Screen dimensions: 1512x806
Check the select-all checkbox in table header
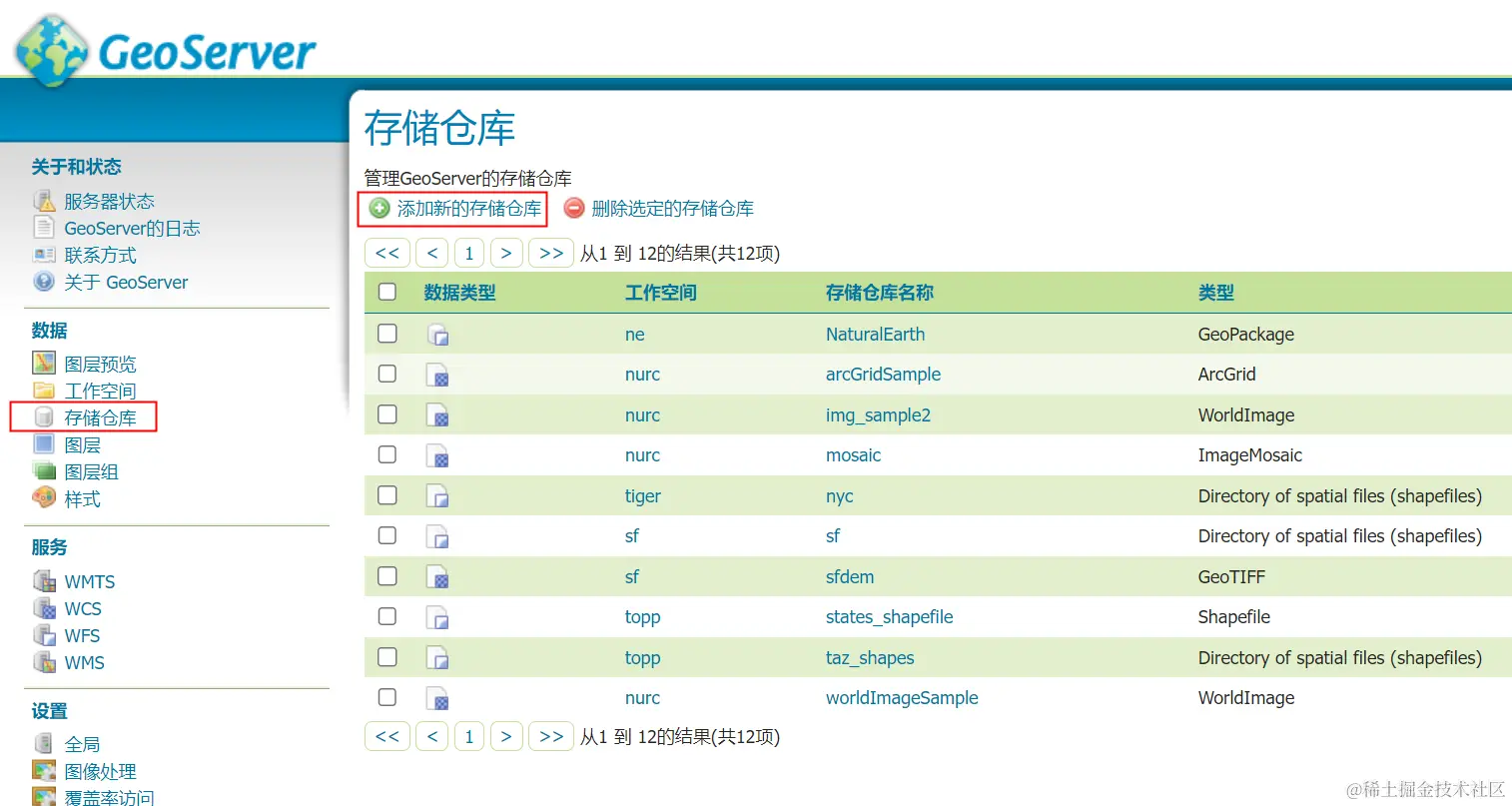[387, 291]
